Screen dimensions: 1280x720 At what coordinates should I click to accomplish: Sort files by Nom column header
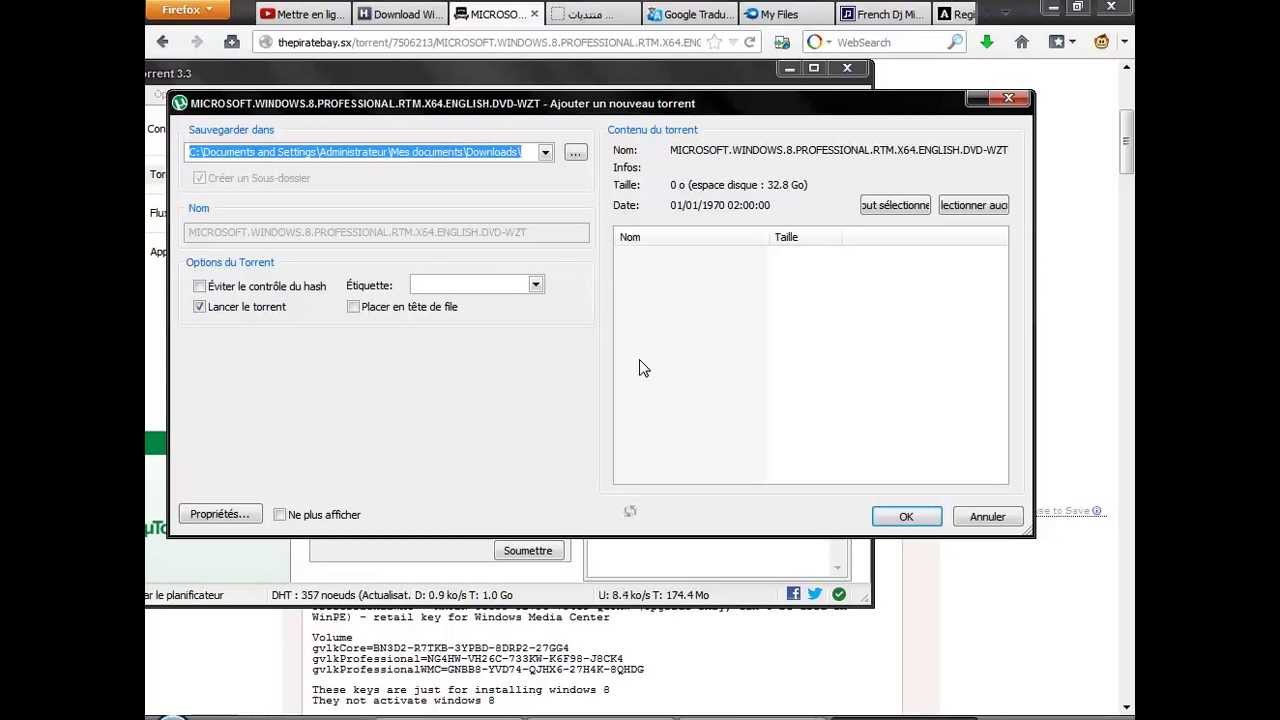pyautogui.click(x=690, y=237)
